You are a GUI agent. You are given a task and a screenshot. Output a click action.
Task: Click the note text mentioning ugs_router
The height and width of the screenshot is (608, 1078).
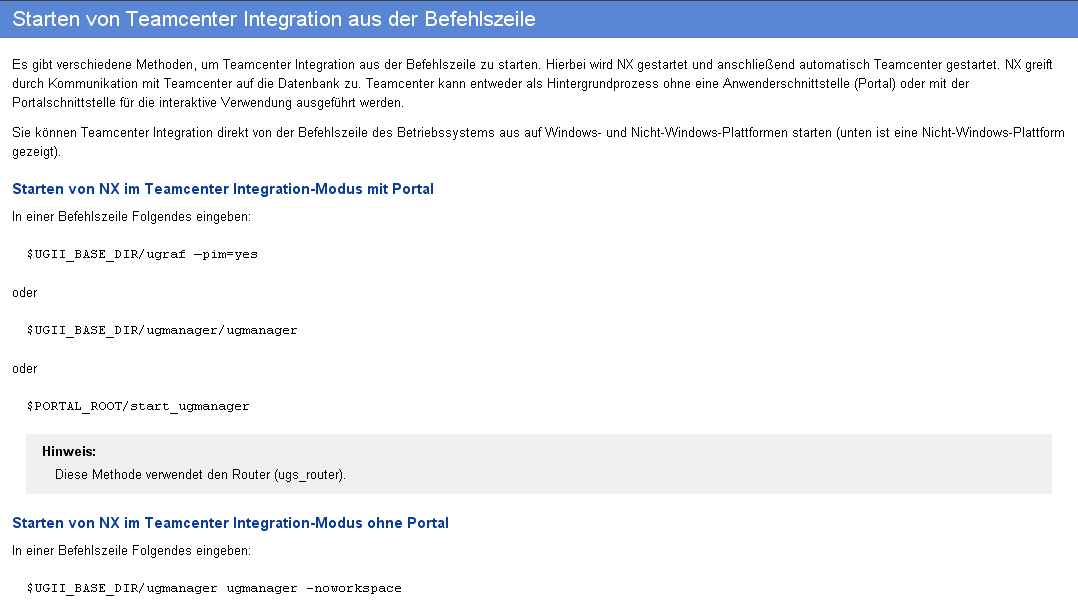click(x=200, y=475)
